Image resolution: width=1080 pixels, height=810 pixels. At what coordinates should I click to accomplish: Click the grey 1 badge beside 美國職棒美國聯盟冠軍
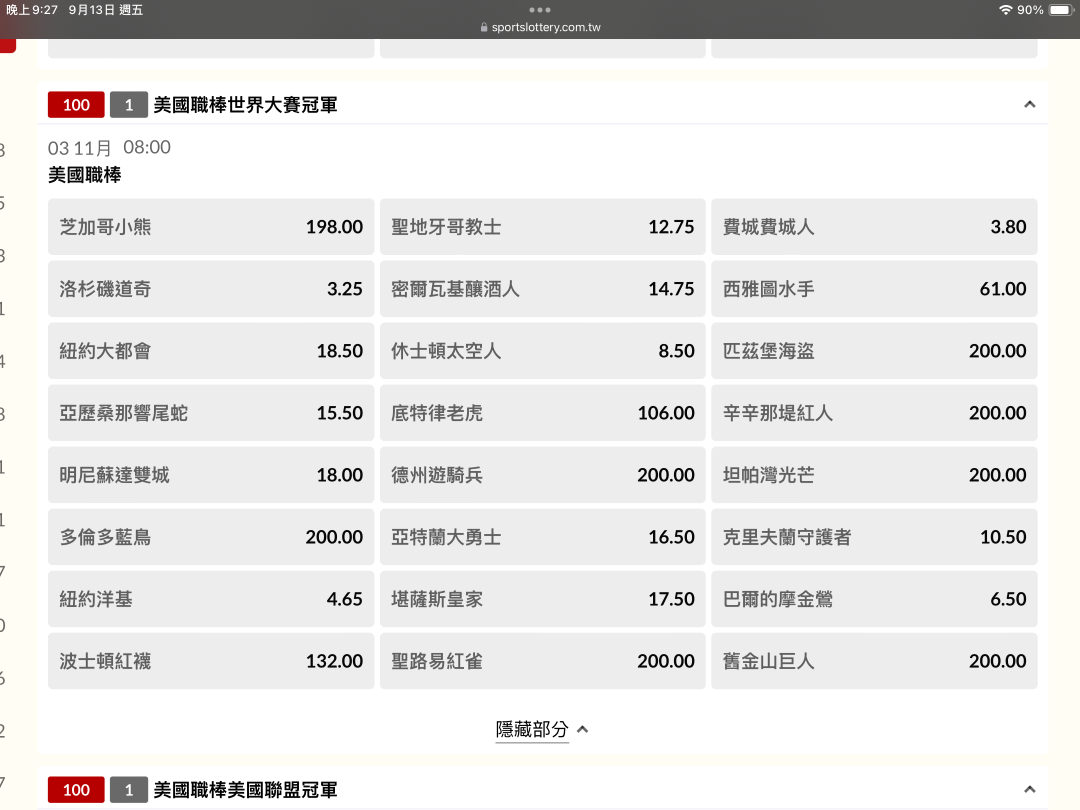click(129, 789)
